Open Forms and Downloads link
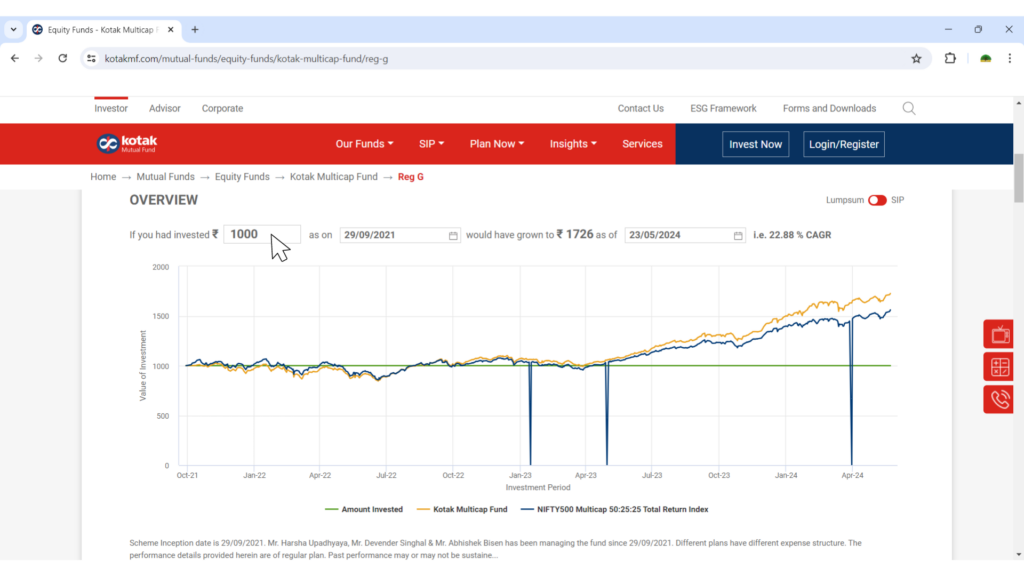The width and height of the screenshot is (1024, 576). click(x=829, y=108)
